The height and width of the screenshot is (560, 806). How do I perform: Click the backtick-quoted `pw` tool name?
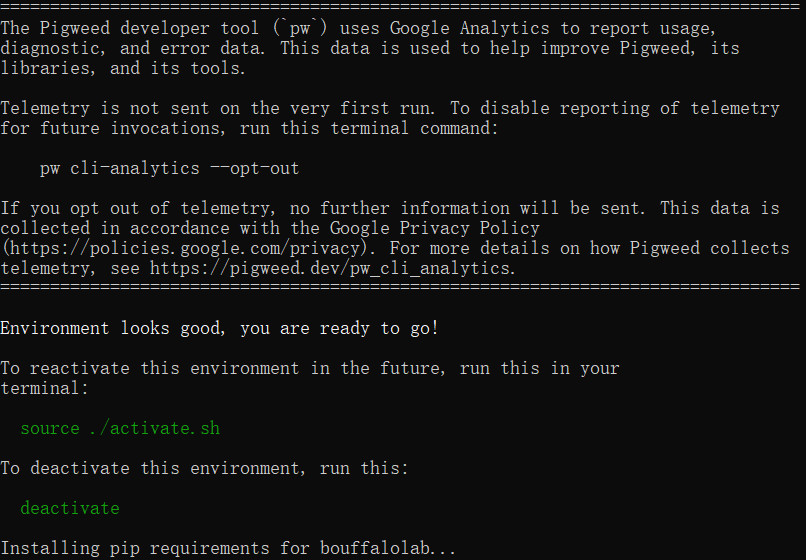[300, 28]
